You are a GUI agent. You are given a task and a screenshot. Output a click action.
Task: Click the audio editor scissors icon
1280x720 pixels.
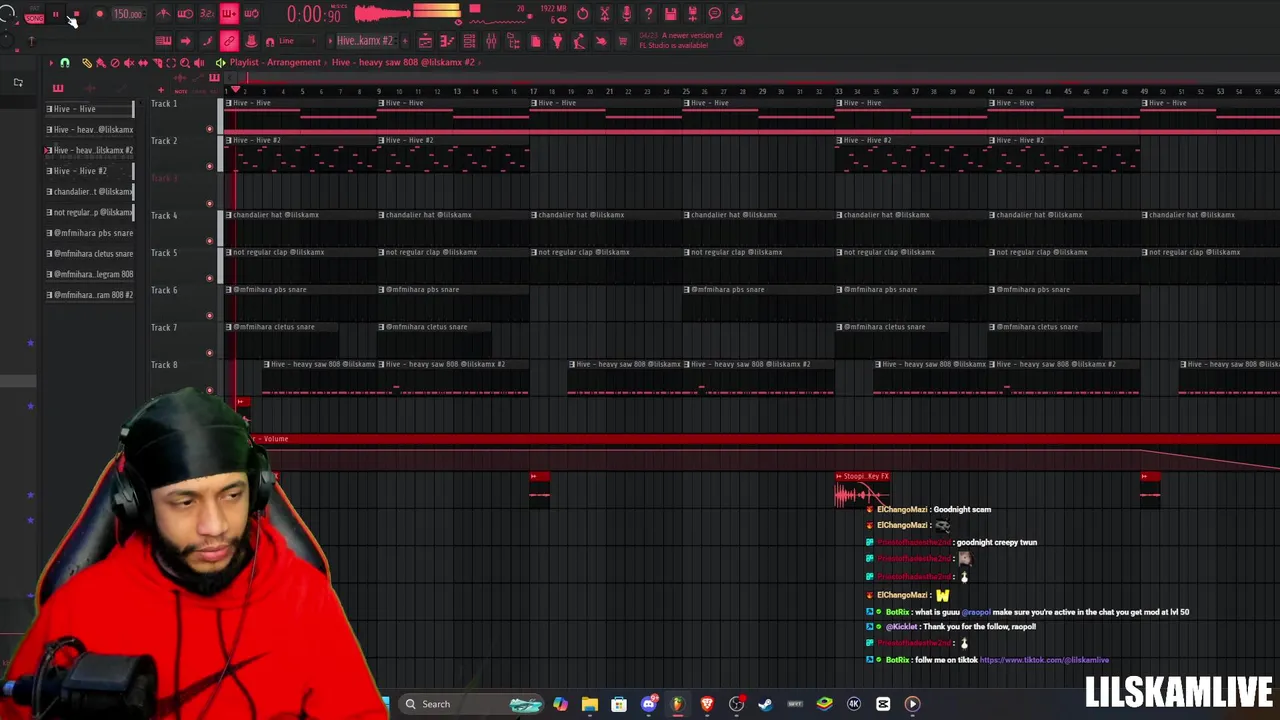605,14
